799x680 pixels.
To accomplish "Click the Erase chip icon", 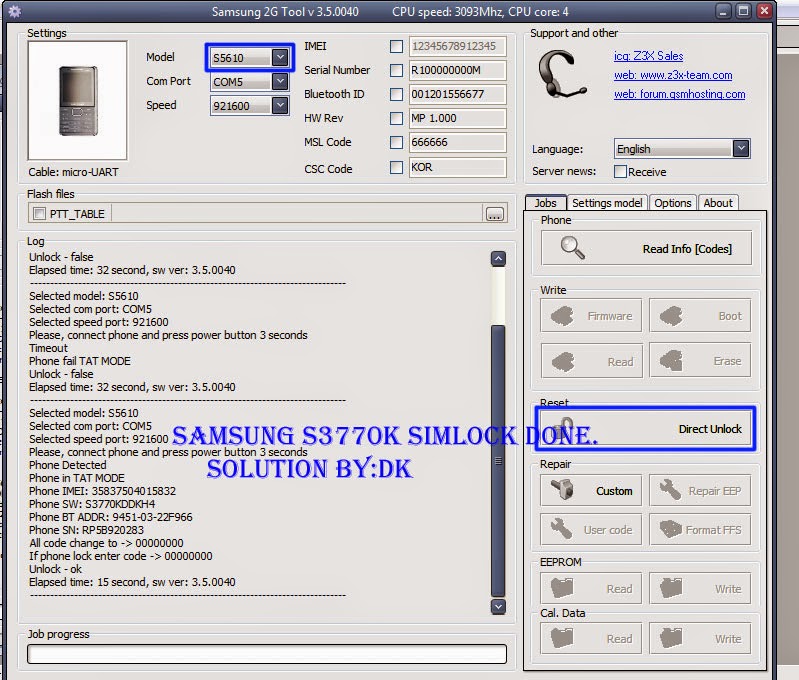I will tap(671, 360).
